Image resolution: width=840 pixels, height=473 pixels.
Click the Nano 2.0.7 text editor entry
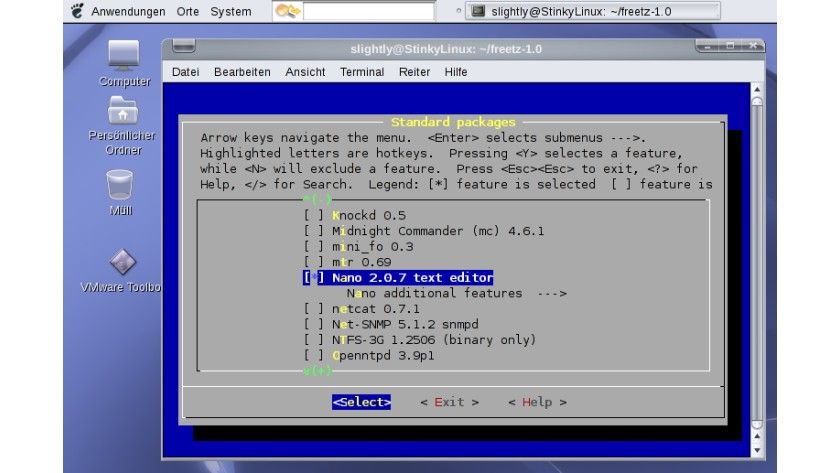coord(398,277)
